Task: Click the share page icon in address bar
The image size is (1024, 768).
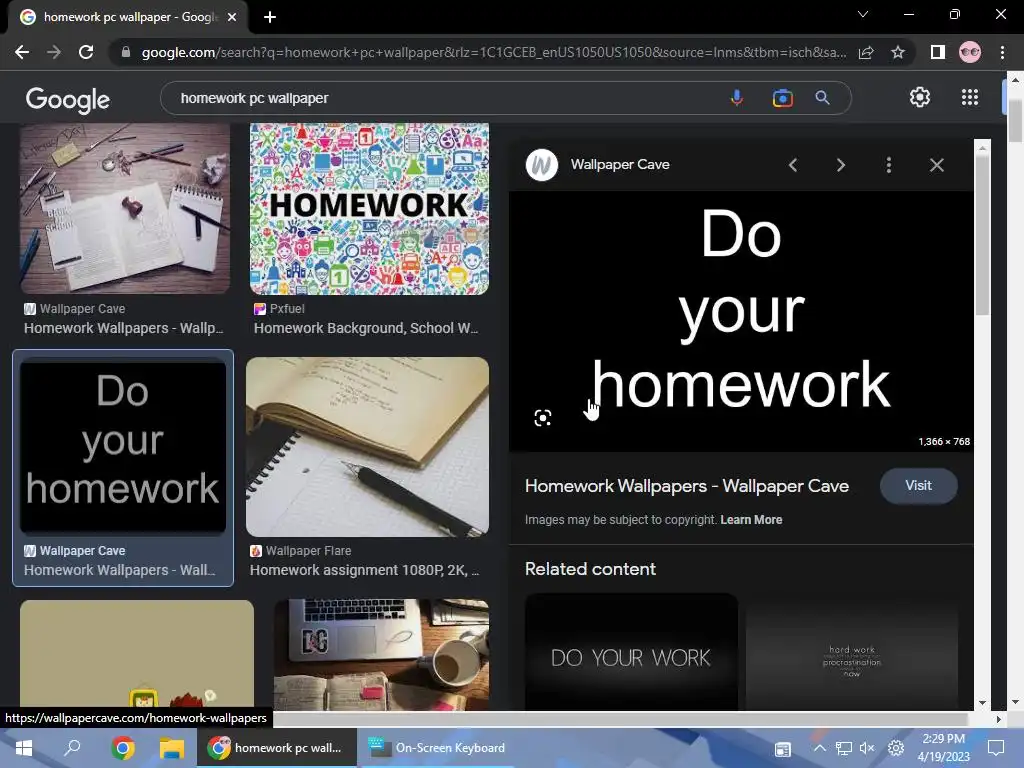Action: (866, 52)
